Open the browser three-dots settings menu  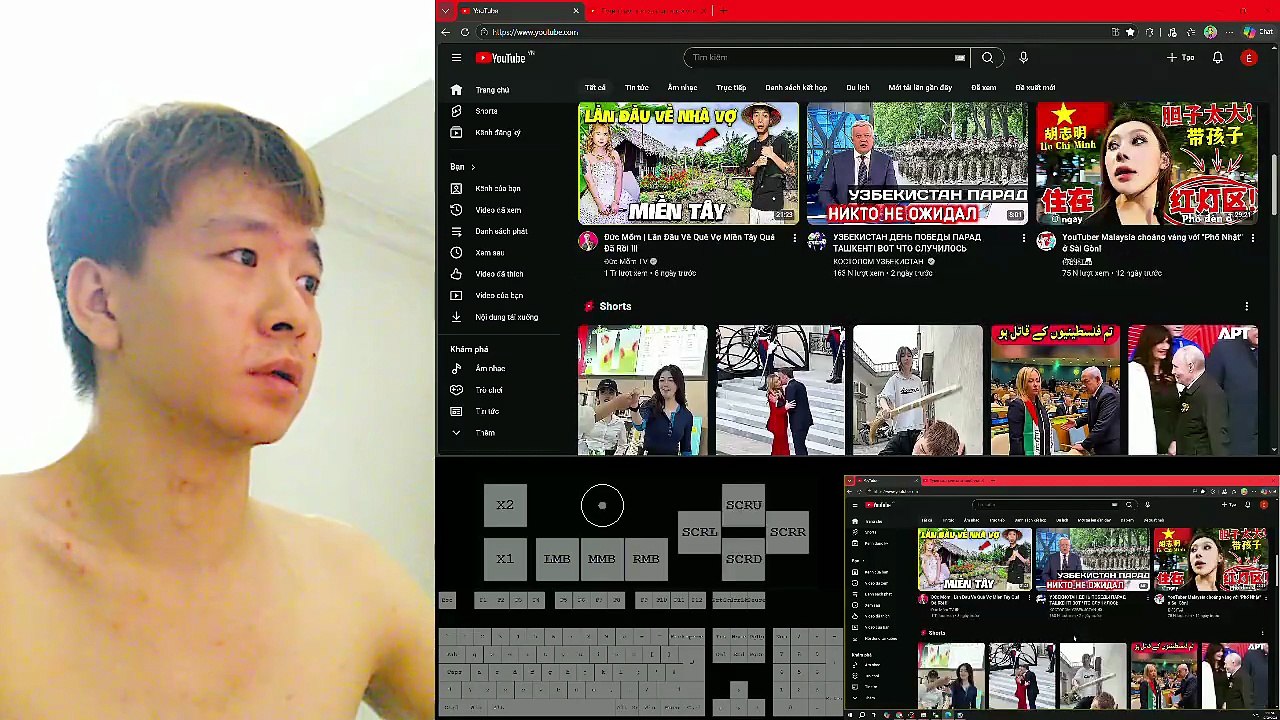click(x=1230, y=32)
